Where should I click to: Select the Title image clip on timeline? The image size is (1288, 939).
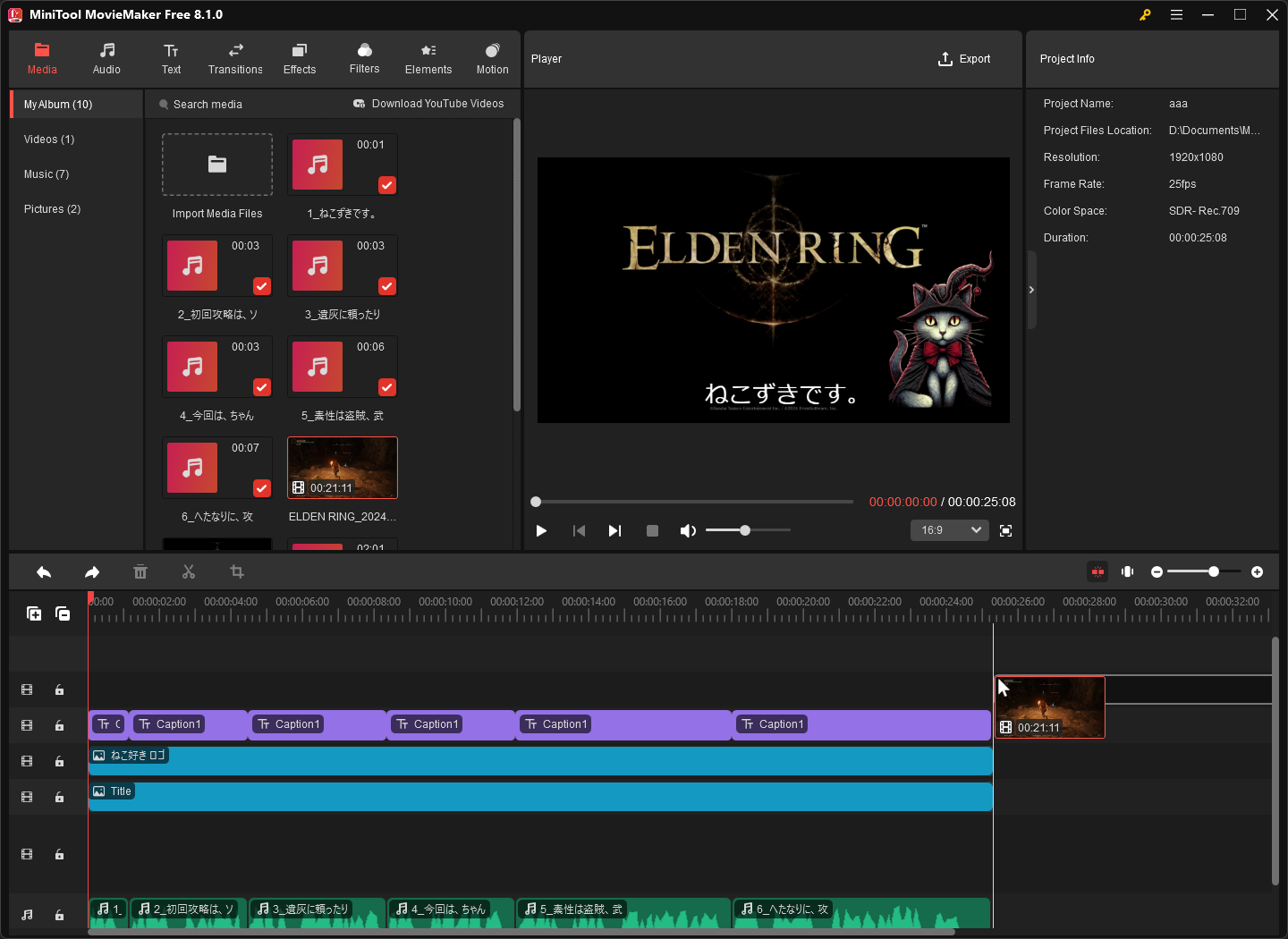coord(540,797)
